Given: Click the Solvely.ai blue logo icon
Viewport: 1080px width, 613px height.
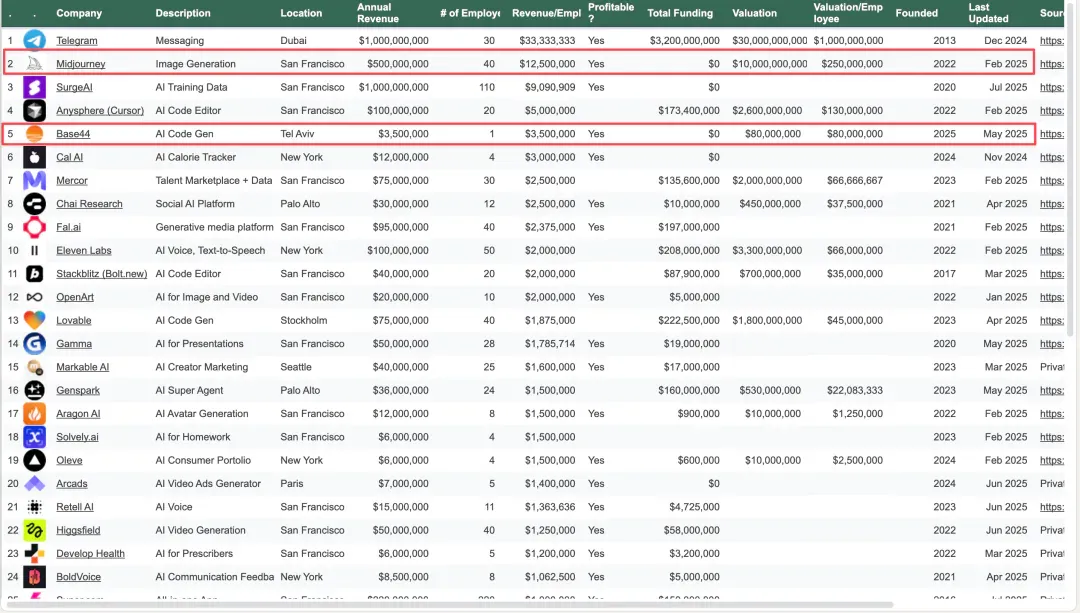Looking at the screenshot, I should (34, 437).
